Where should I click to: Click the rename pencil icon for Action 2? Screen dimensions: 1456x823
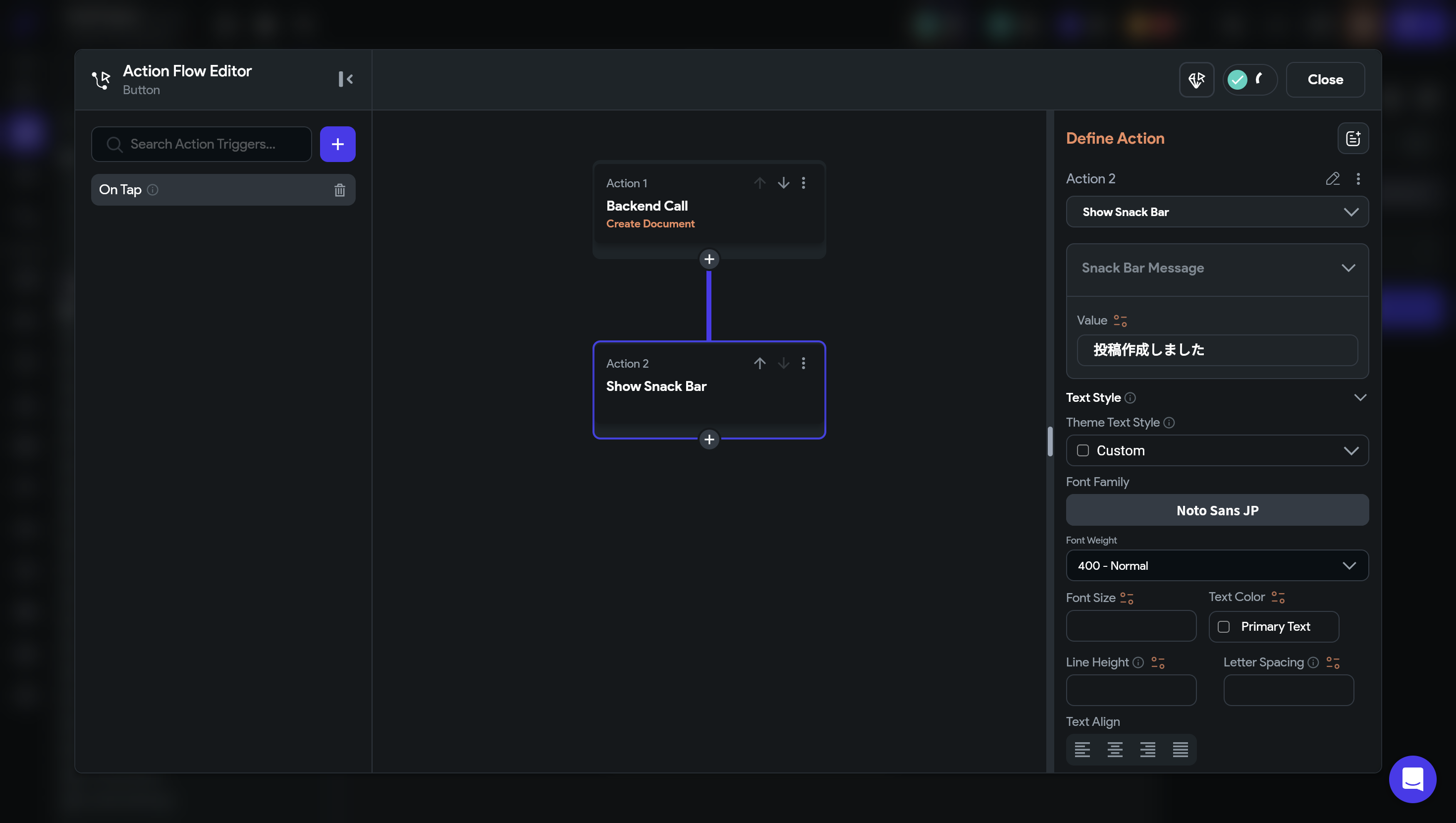(x=1332, y=178)
